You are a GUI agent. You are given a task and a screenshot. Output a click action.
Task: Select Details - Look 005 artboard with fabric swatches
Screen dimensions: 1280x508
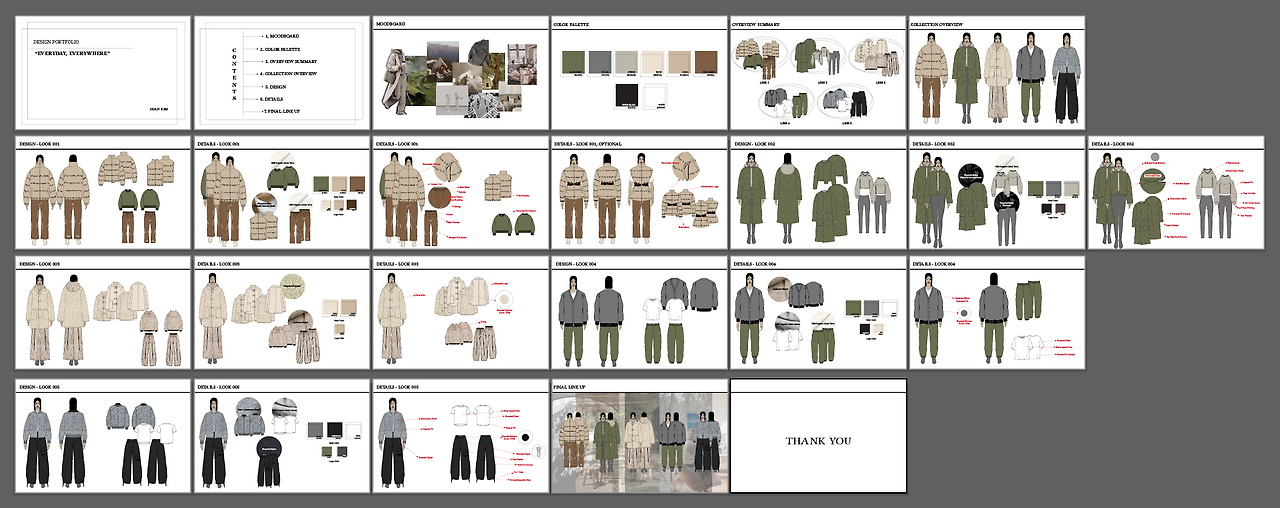pos(281,435)
